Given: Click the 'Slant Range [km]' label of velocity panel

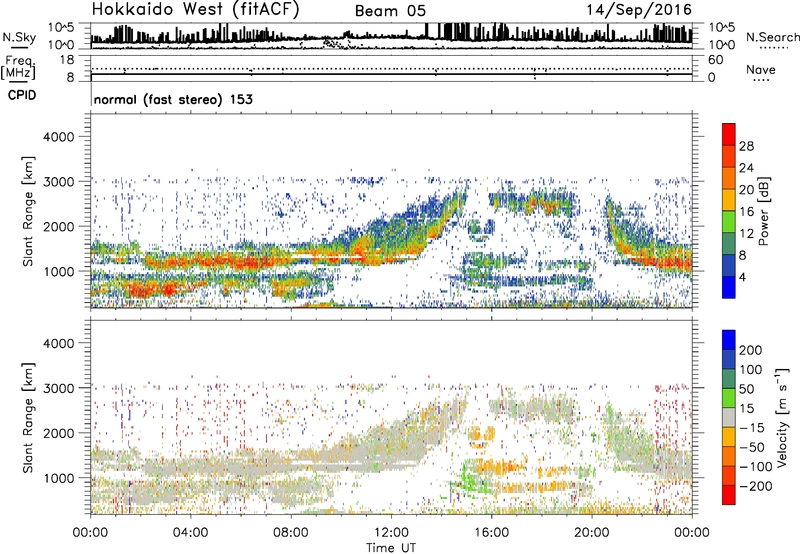Looking at the screenshot, I should point(28,418).
